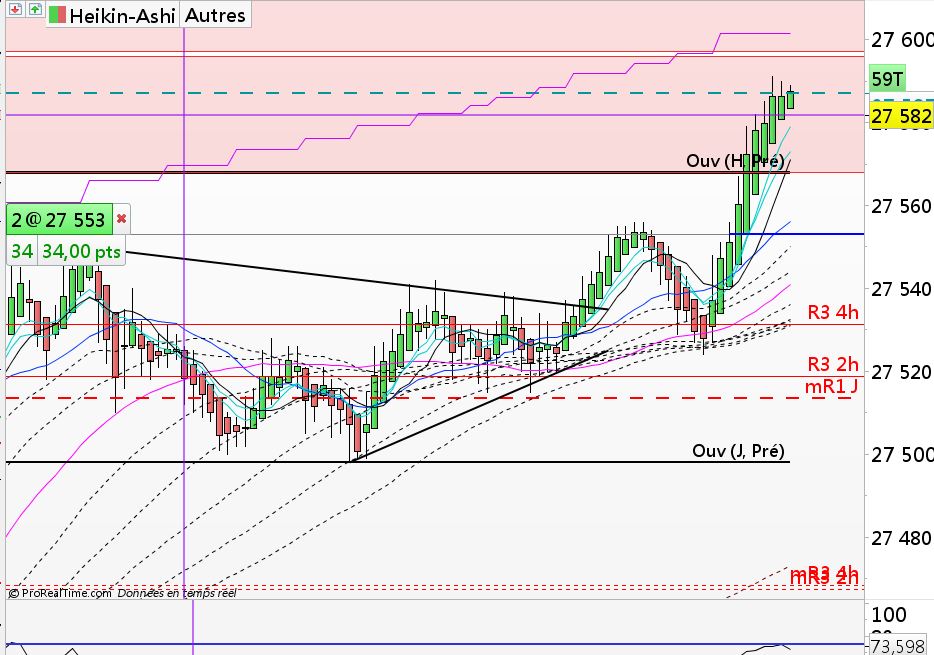
Task: Click the green 34 profit value
Action: 22,252
